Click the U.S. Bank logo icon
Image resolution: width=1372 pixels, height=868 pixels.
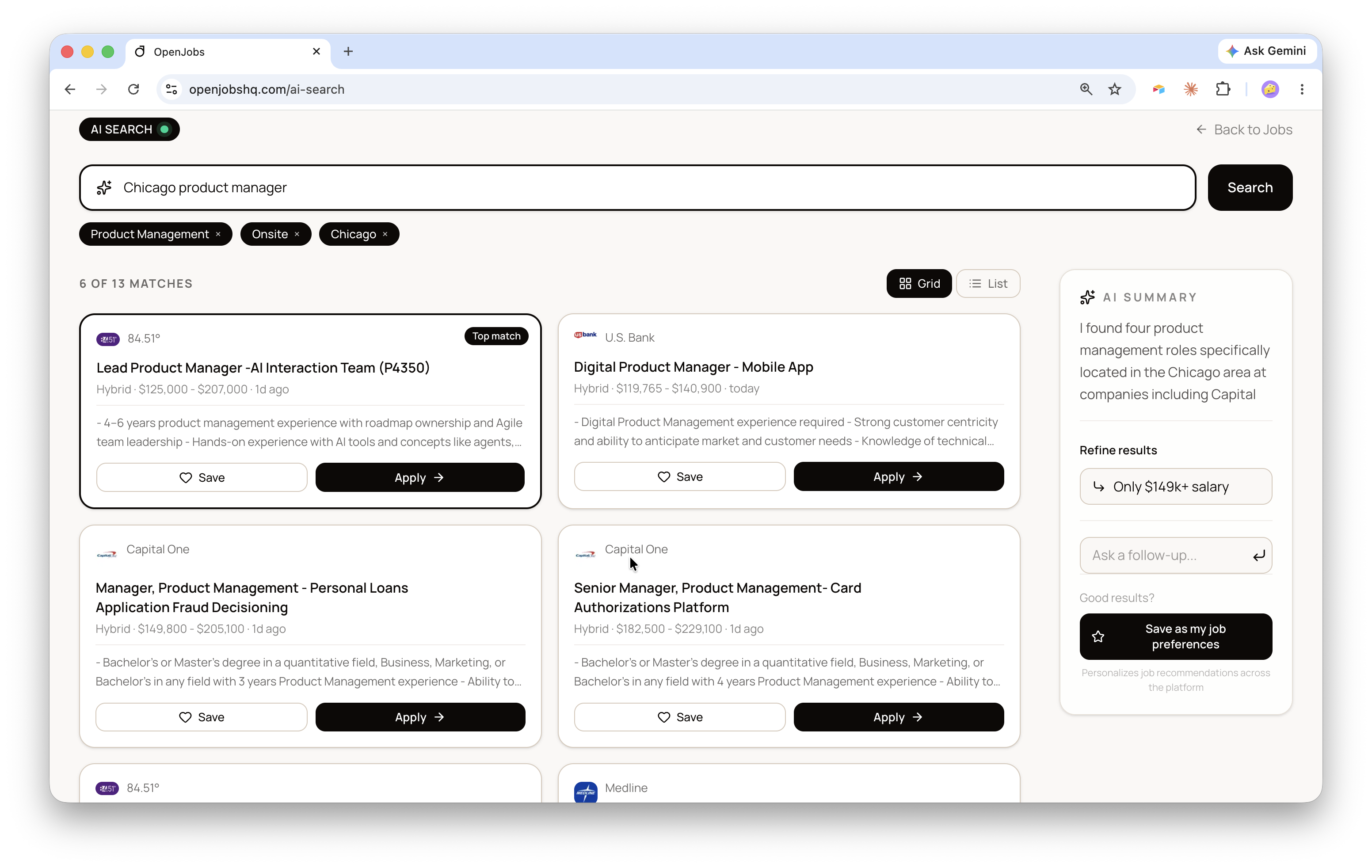[585, 335]
